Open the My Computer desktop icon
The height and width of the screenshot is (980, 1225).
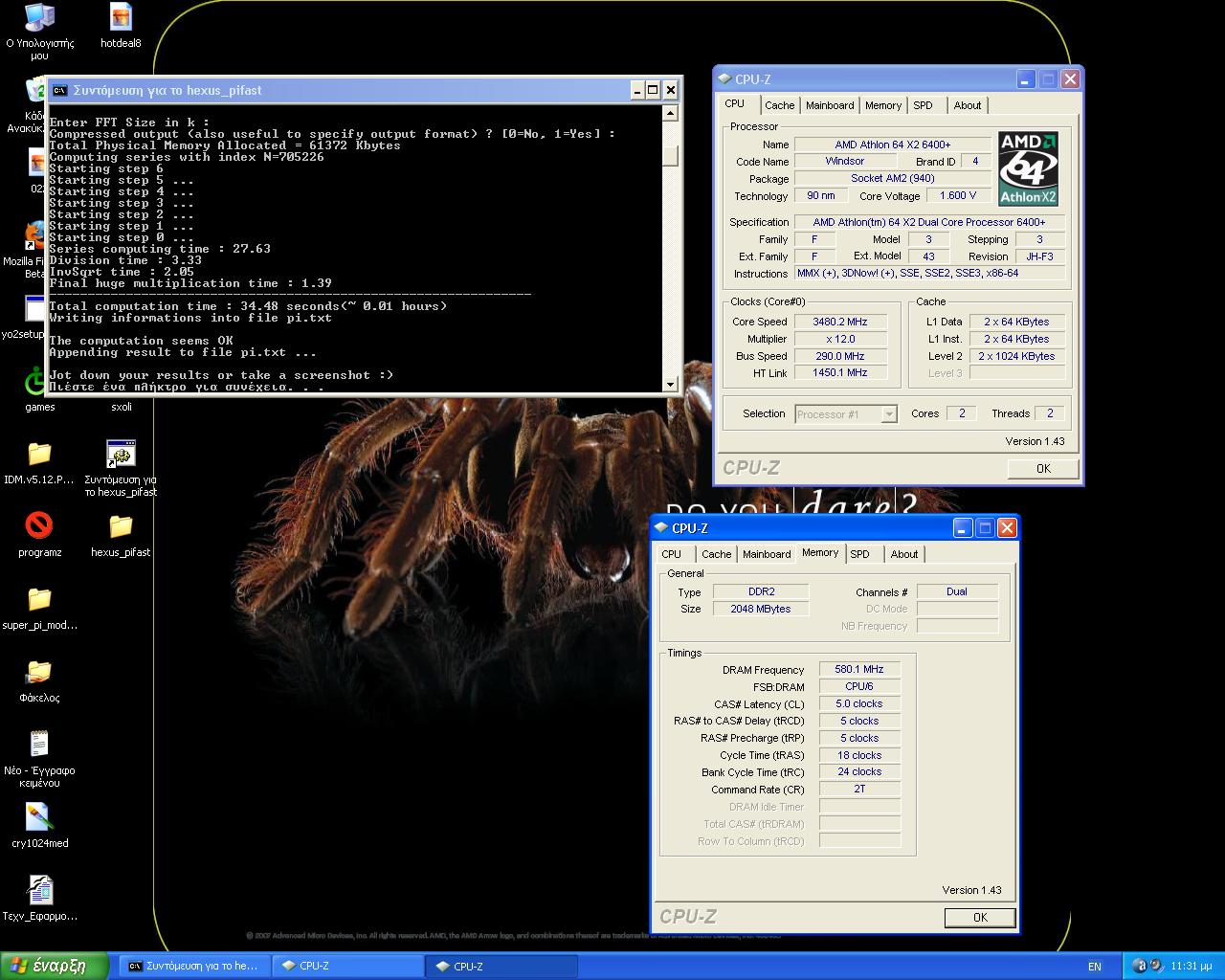pos(39,32)
